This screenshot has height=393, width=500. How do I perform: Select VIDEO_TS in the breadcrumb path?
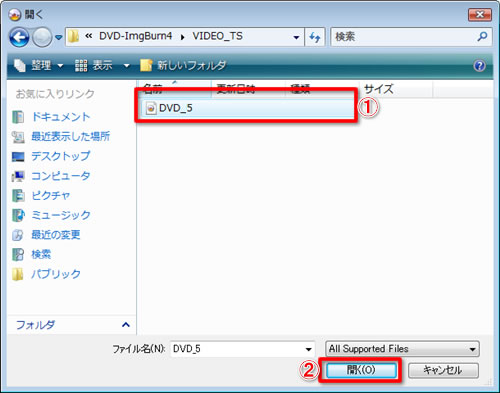click(x=217, y=36)
